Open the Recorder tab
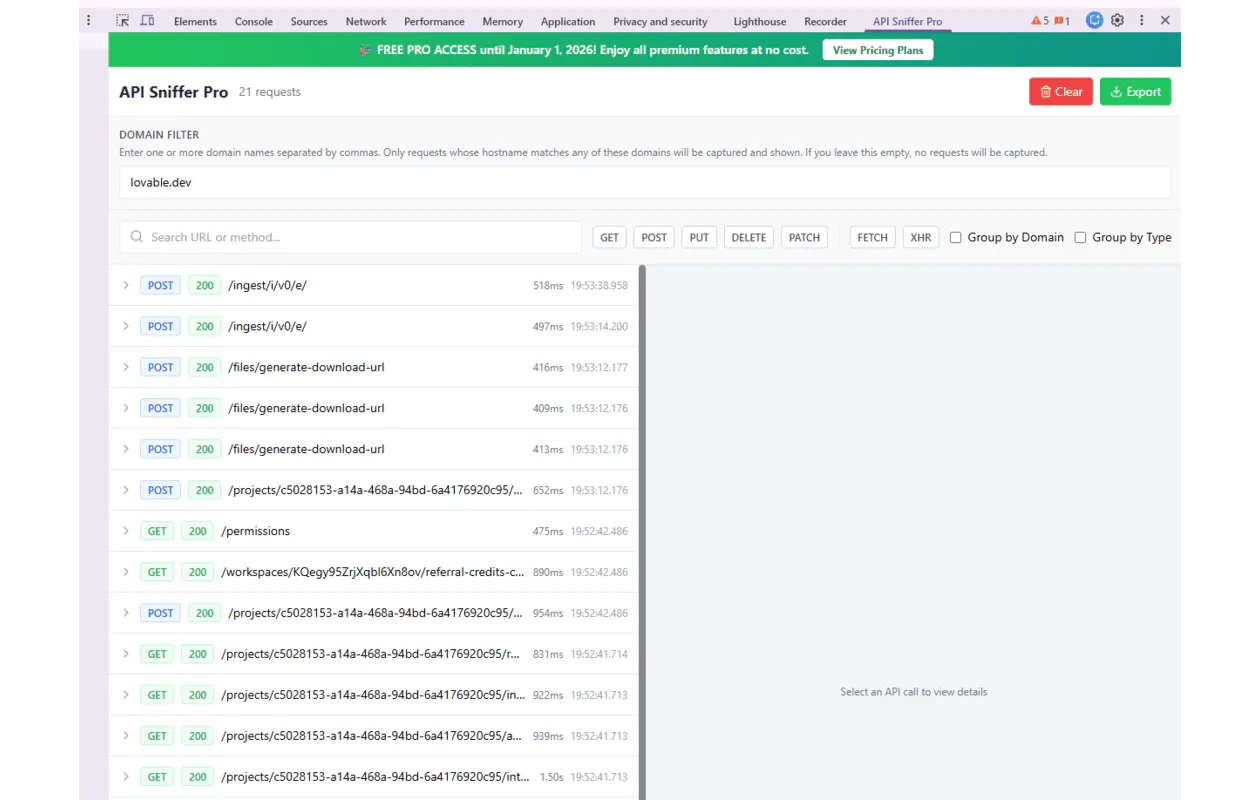This screenshot has width=1260, height=800. coord(825,21)
